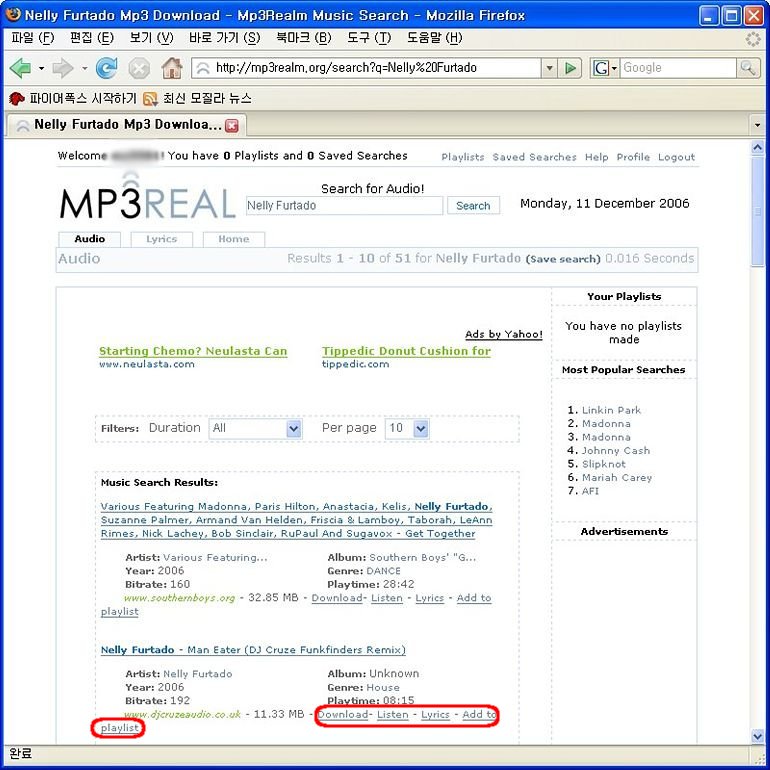Open Lyrics for the Man Eater remix
The height and width of the screenshot is (770, 770).
click(436, 715)
